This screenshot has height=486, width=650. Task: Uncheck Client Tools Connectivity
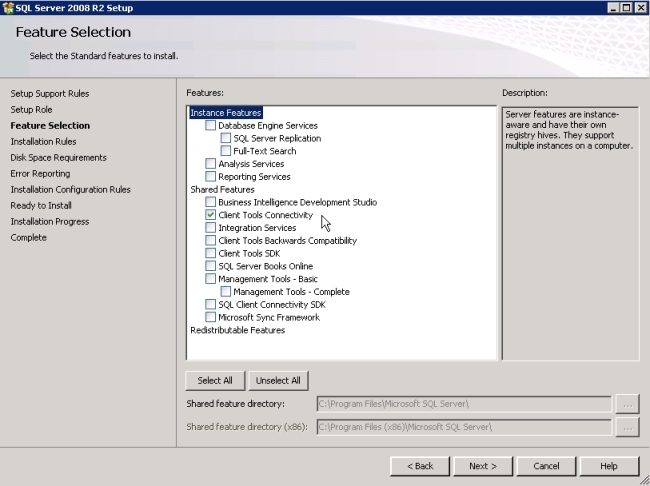211,215
